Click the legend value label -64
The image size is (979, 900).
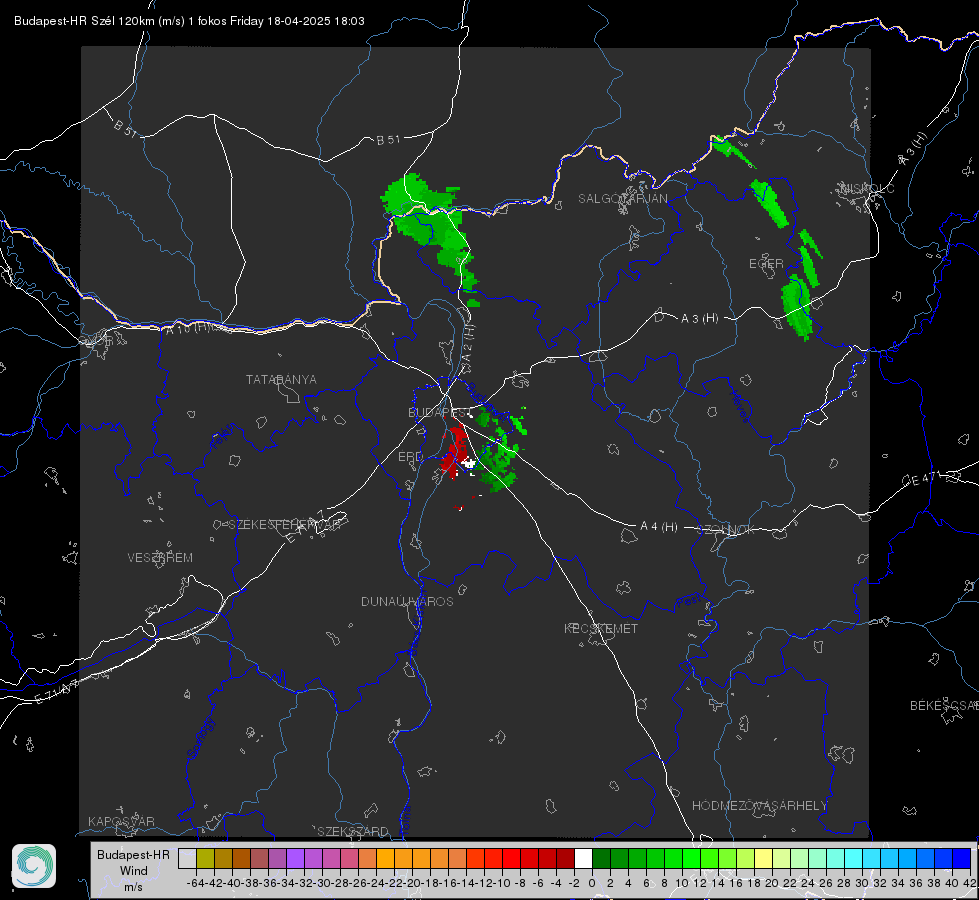click(x=195, y=883)
